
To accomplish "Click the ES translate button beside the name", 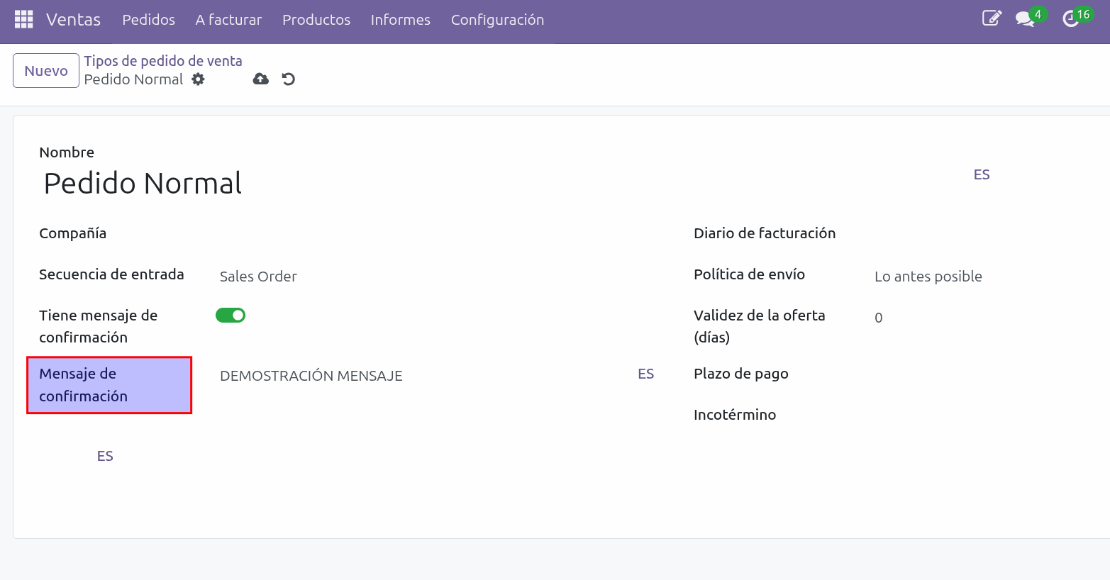I will 981,174.
